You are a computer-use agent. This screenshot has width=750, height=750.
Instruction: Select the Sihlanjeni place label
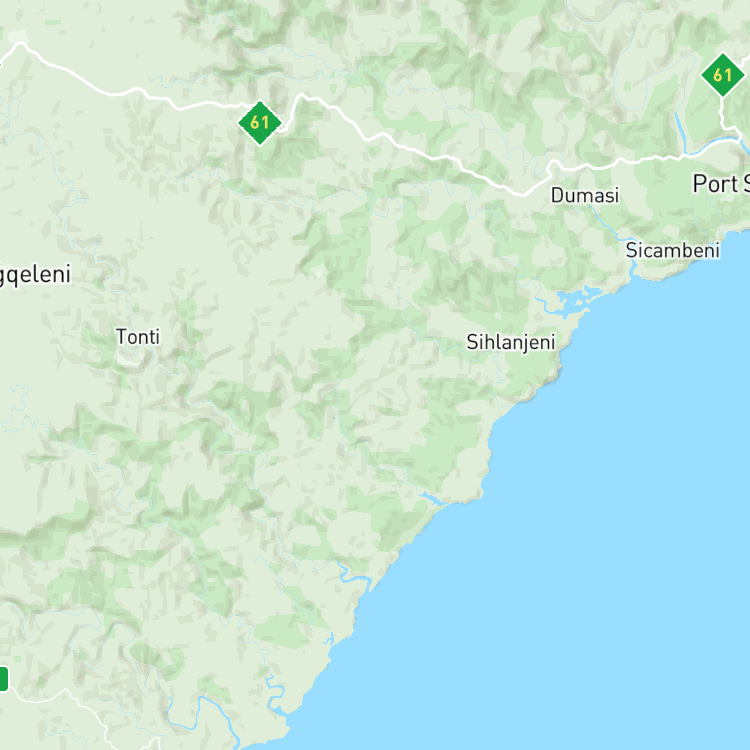pyautogui.click(x=510, y=342)
